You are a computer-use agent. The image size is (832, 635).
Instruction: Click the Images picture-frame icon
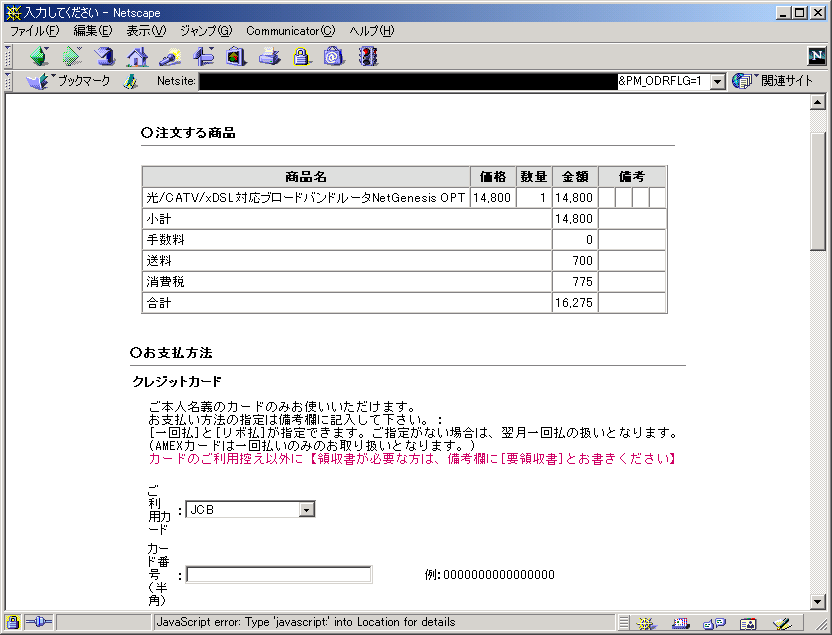point(236,56)
